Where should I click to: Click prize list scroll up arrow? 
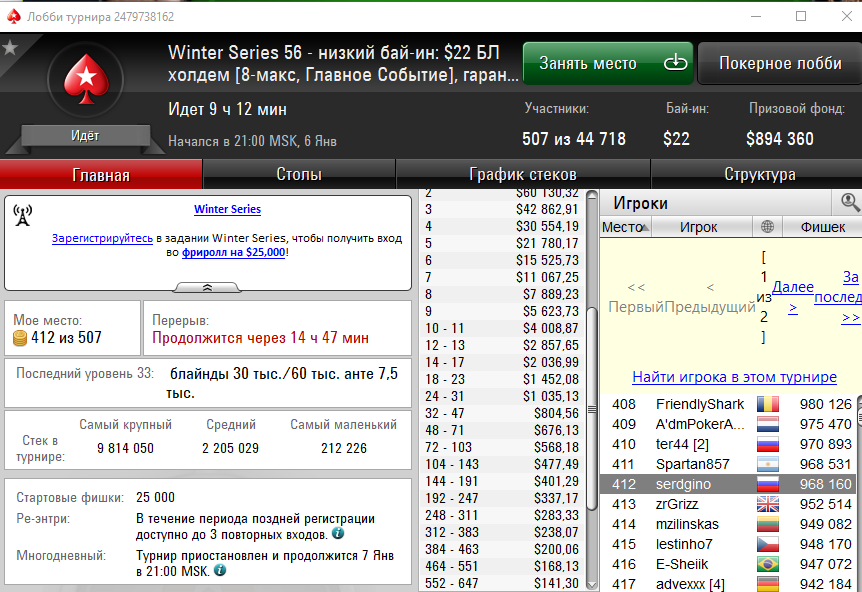(x=592, y=196)
